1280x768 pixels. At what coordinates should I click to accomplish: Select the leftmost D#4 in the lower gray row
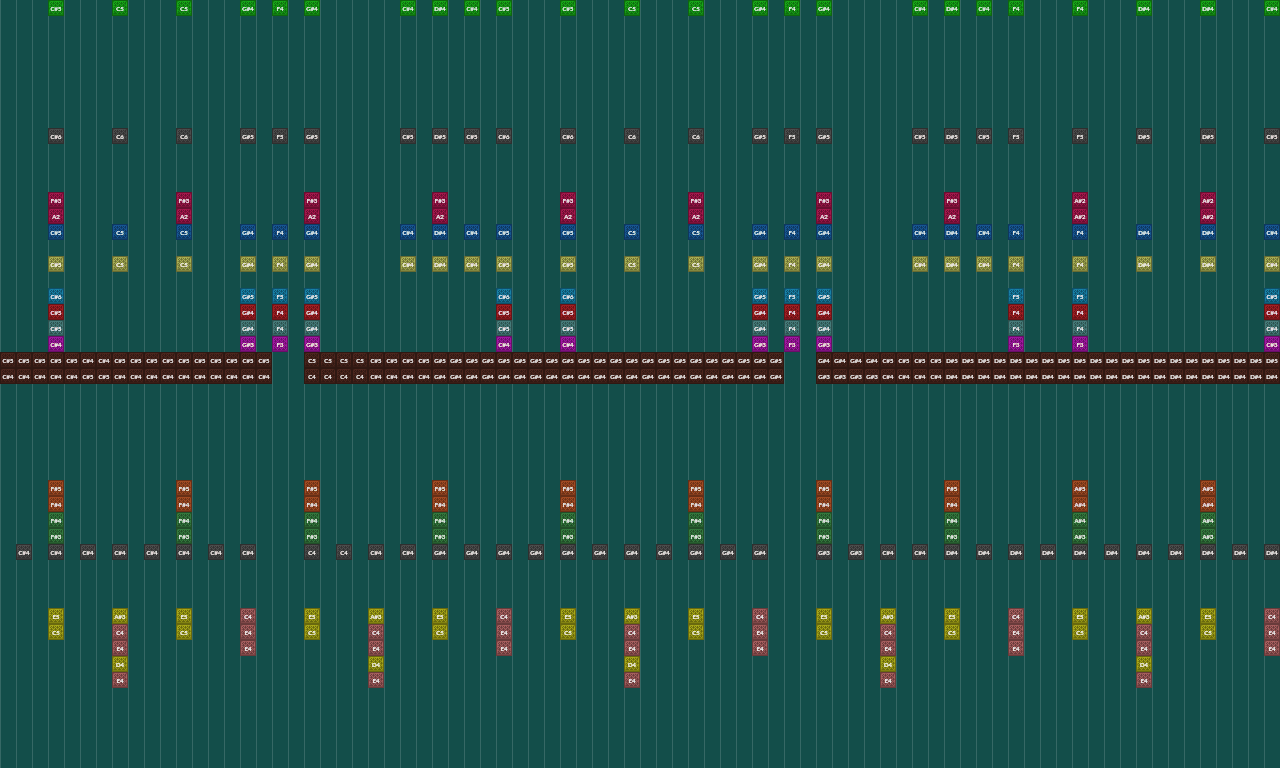pyautogui.click(x=952, y=552)
